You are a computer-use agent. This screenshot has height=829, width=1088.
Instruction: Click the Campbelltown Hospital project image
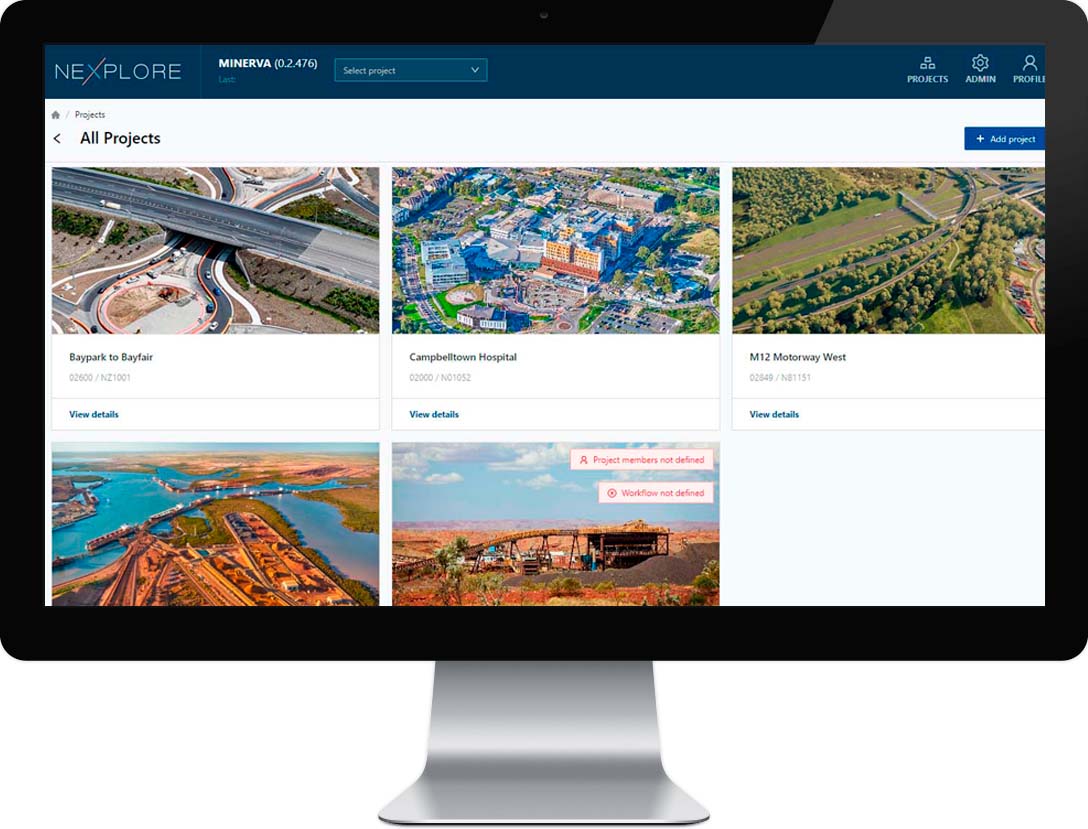pyautogui.click(x=555, y=250)
